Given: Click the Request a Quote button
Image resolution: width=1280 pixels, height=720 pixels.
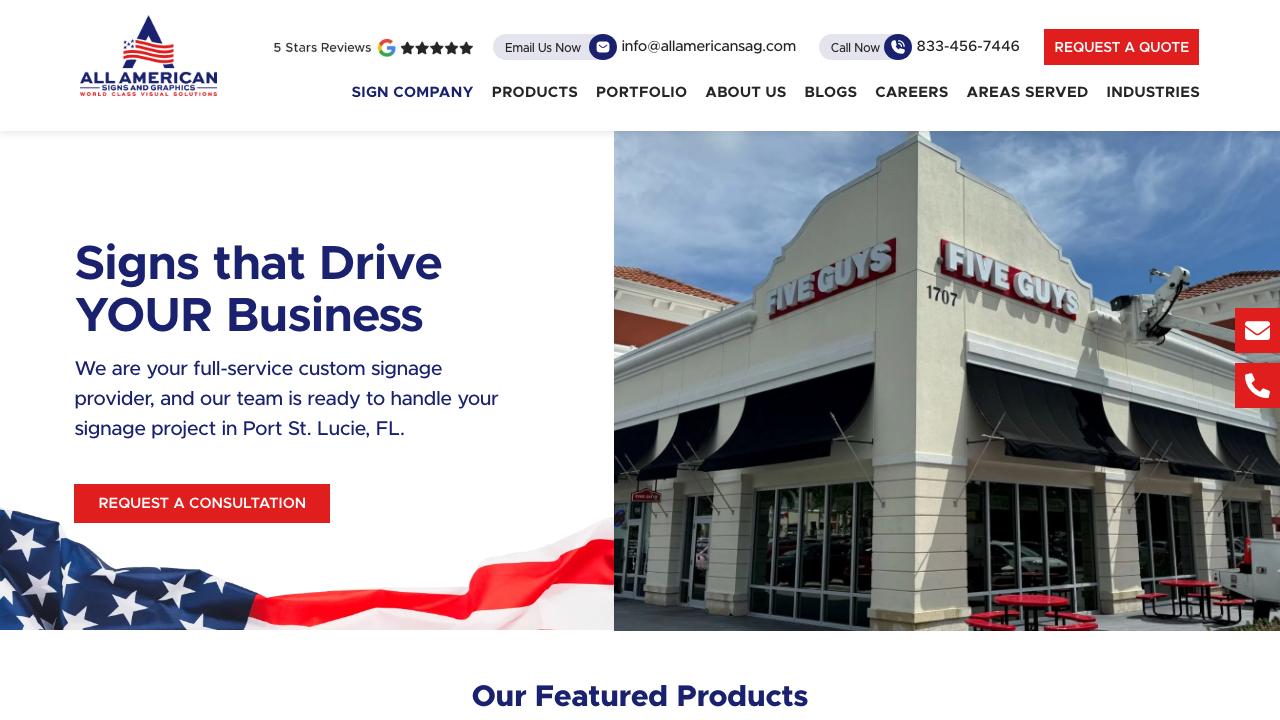Looking at the screenshot, I should pos(1121,47).
